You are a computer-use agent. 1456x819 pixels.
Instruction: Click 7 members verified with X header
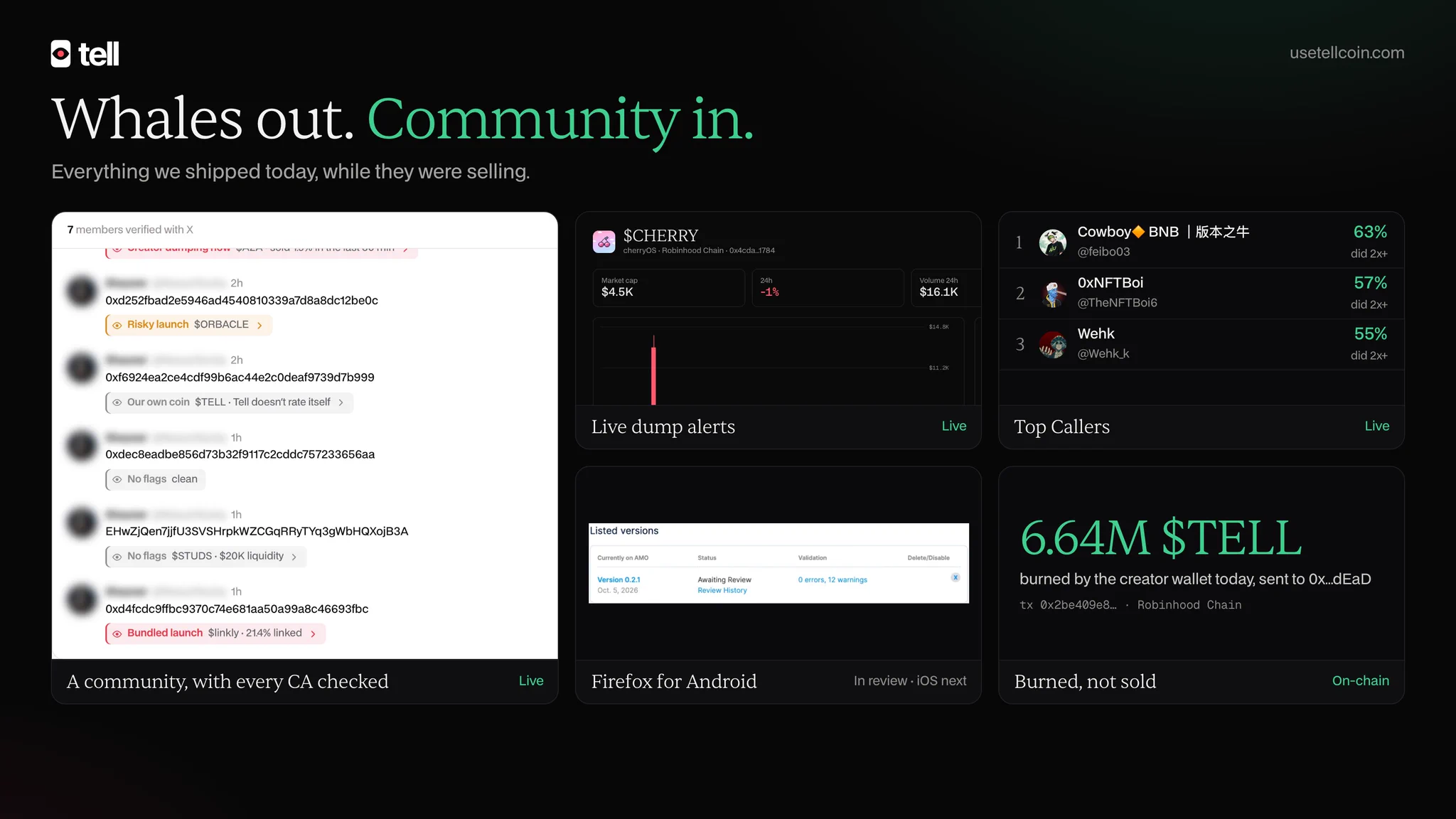point(130,230)
